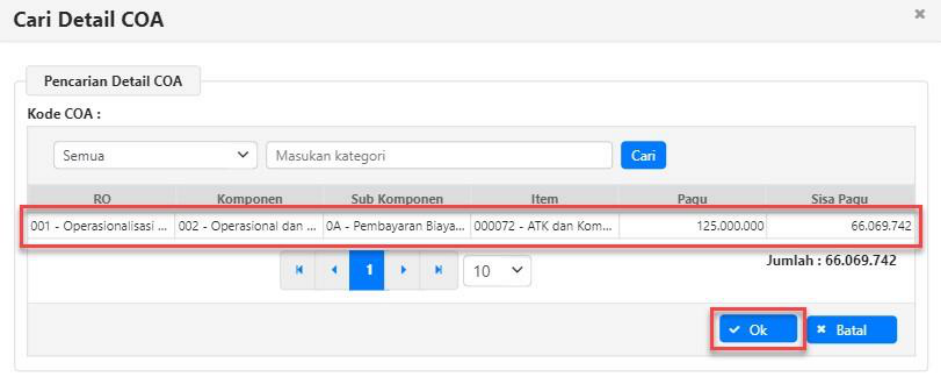Click the 000072 - ATK dan Kom... item cell
The height and width of the screenshot is (384, 941).
(x=545, y=226)
